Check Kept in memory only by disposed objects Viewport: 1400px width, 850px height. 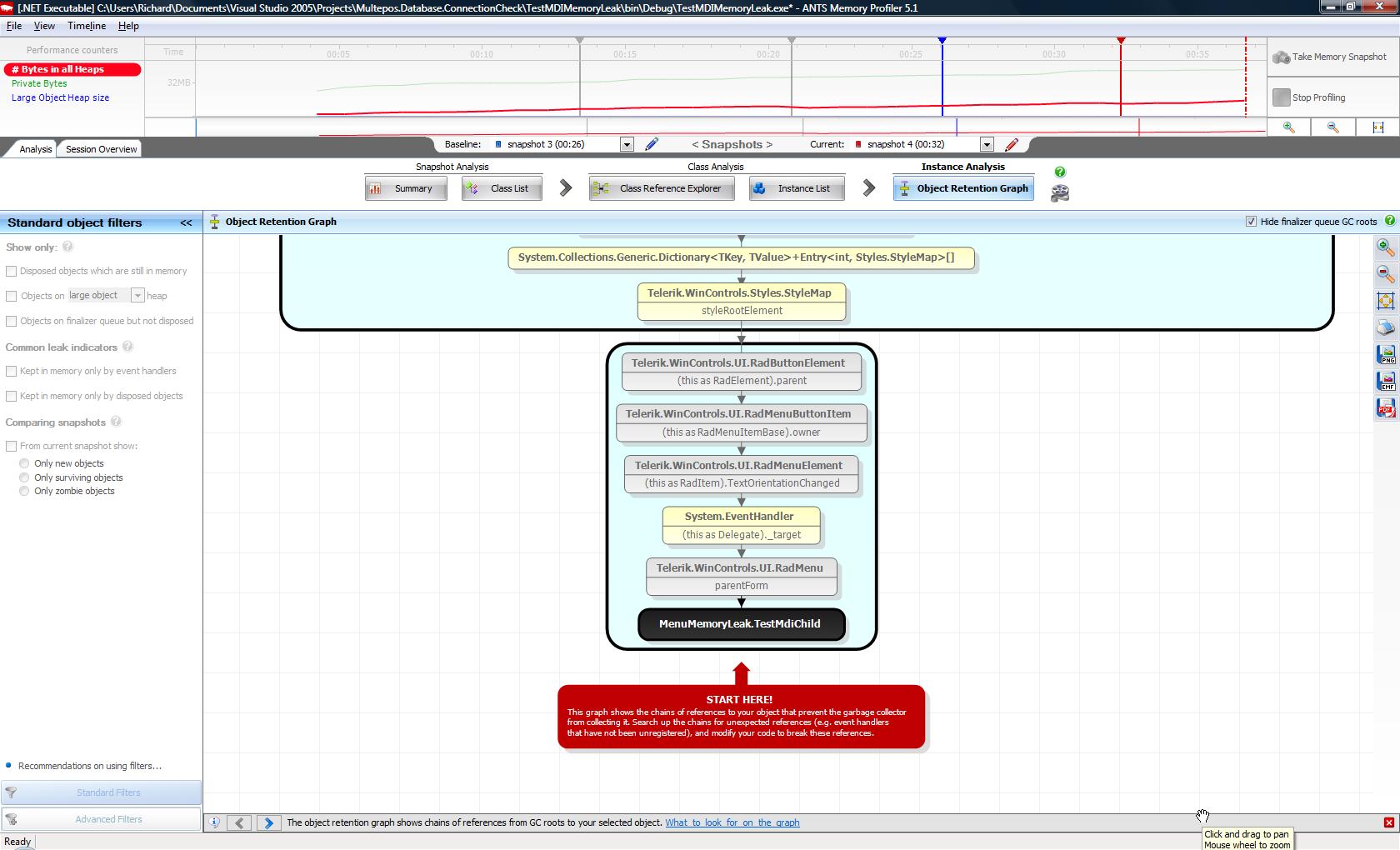click(x=12, y=396)
